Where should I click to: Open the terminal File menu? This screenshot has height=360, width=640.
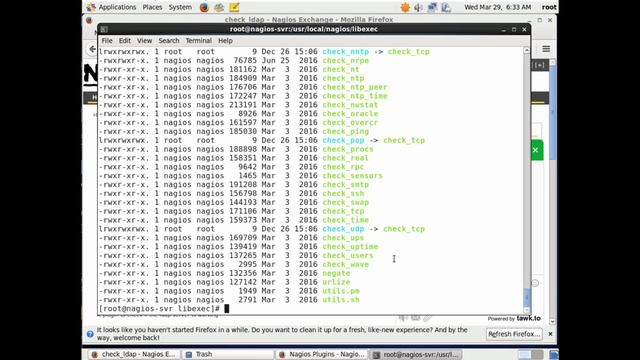click(107, 41)
